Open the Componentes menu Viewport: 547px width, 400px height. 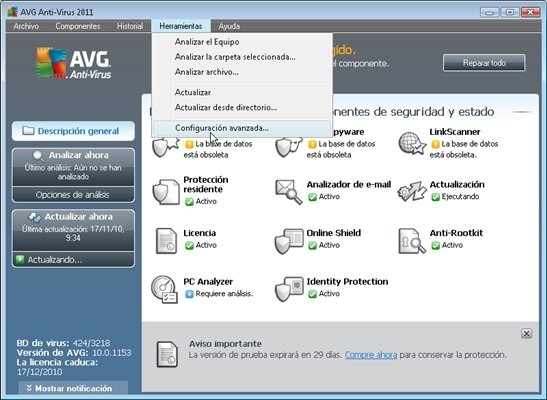tap(78, 26)
